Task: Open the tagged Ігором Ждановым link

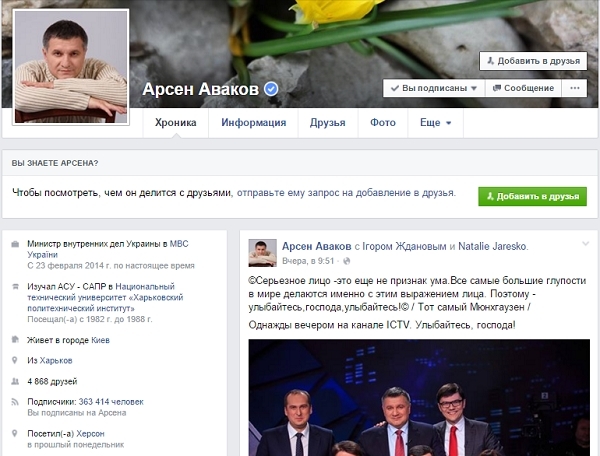Action: click(404, 246)
